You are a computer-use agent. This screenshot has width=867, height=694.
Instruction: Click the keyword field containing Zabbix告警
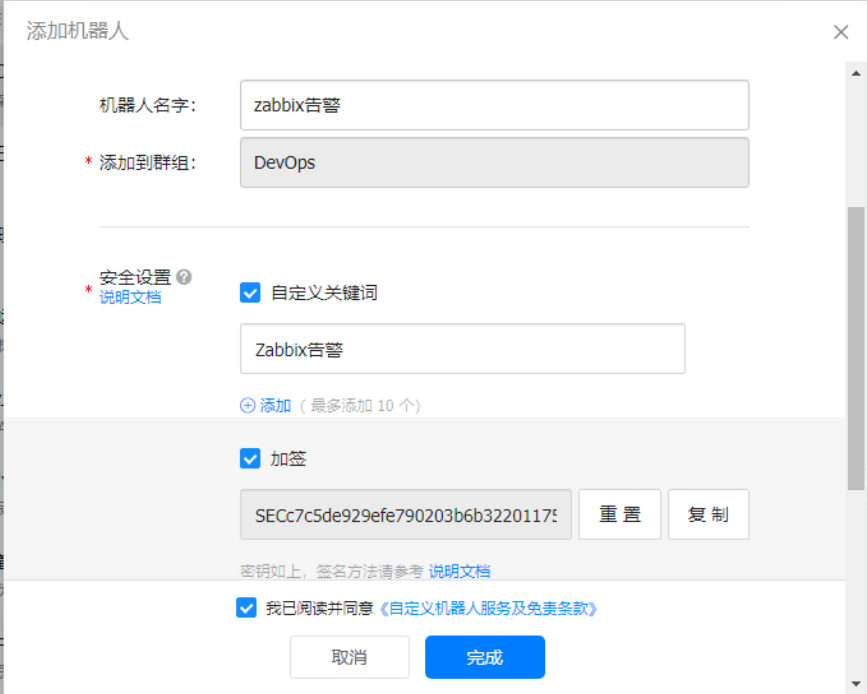(462, 349)
